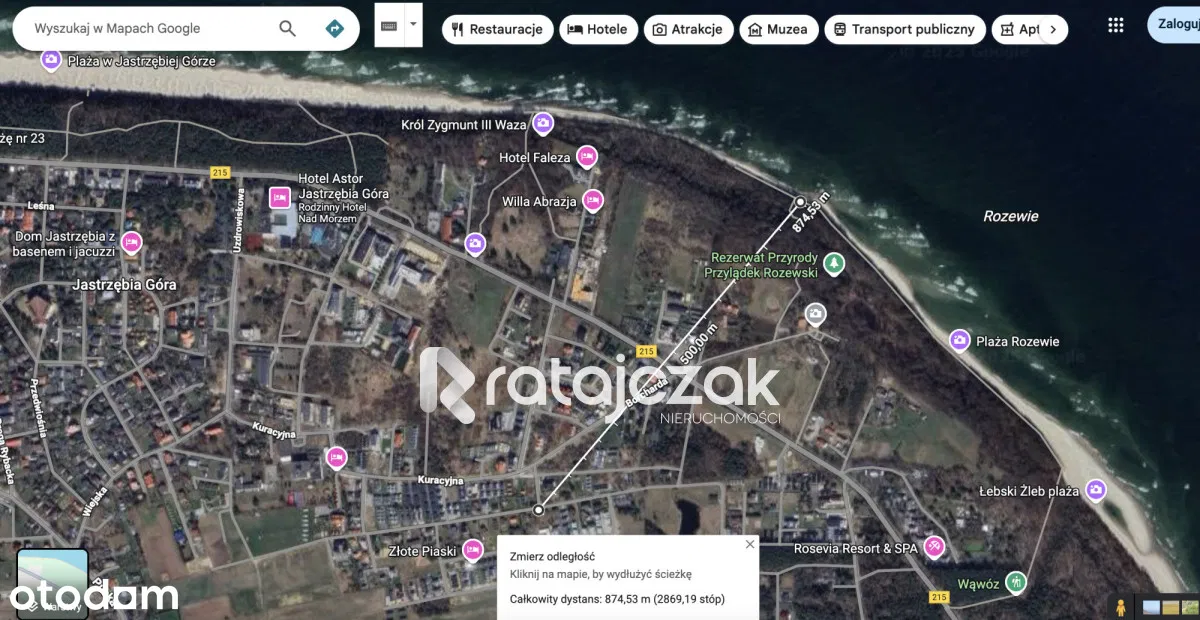Click the Rosevia Resort & SPA pin

pyautogui.click(x=934, y=547)
